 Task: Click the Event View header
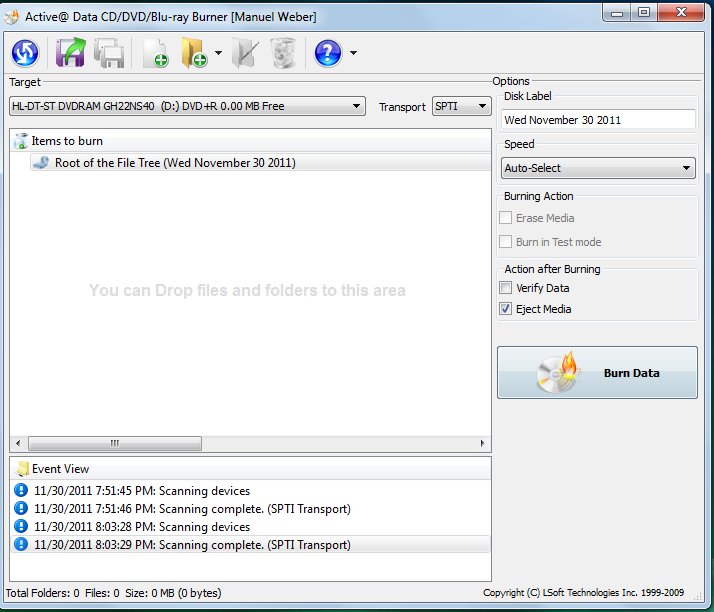[x=250, y=469]
